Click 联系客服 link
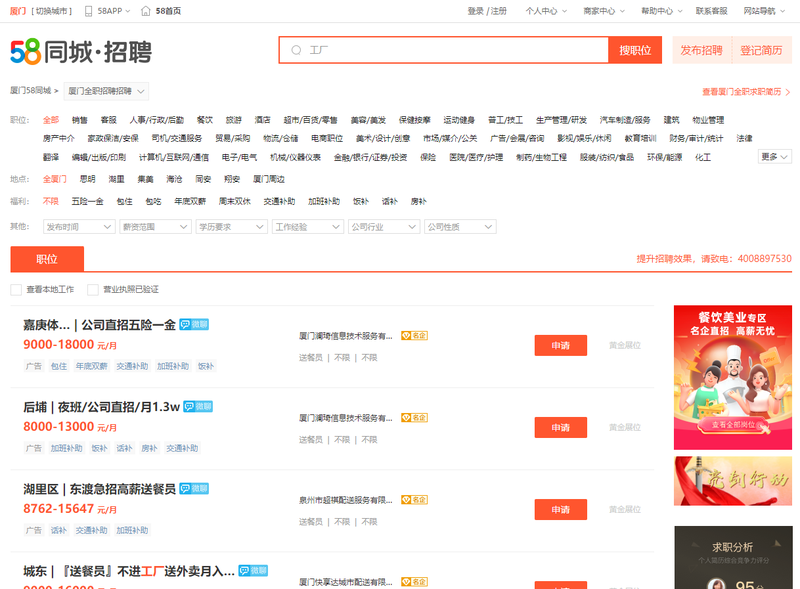Image resolution: width=800 pixels, height=589 pixels. 712,11
